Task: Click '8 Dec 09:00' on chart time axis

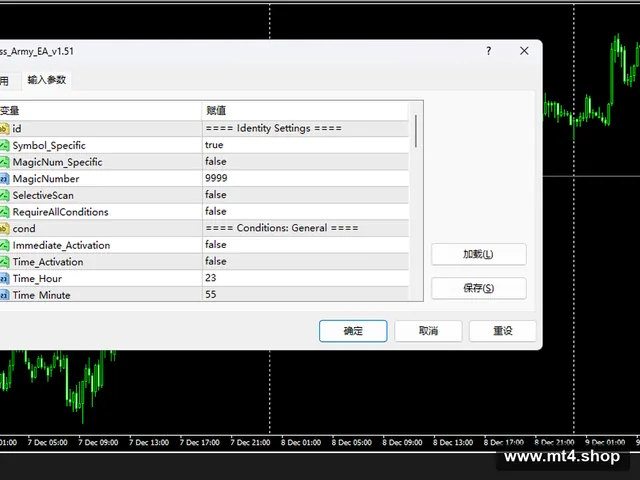Action: [402, 442]
